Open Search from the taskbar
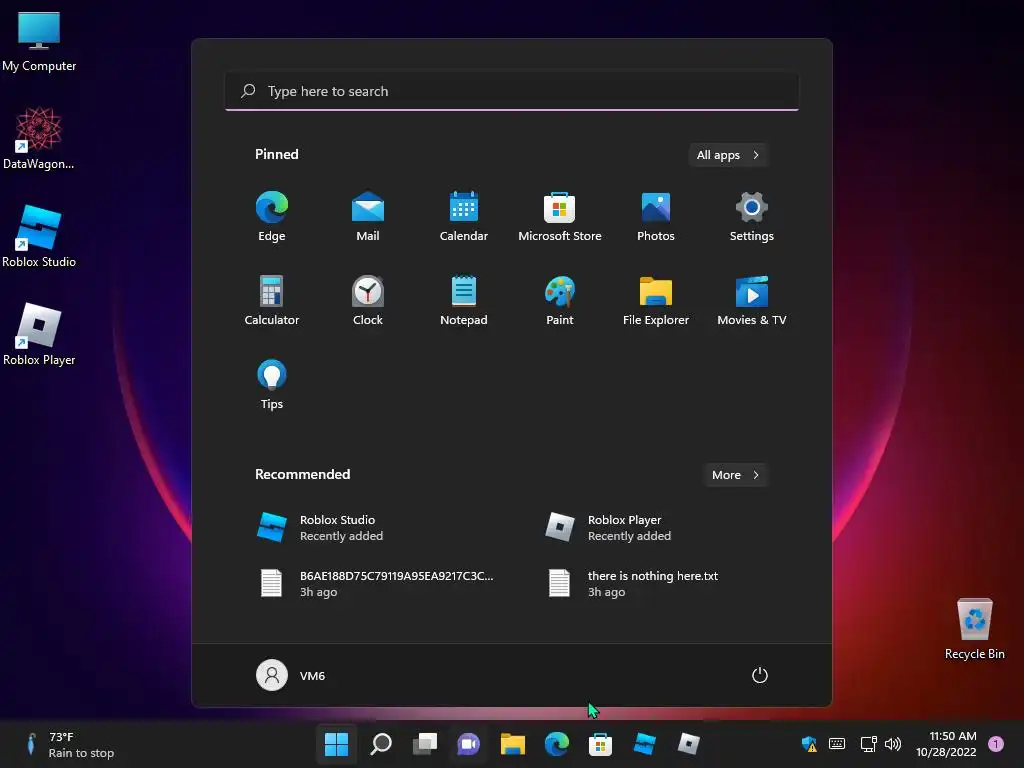Viewport: 1024px width, 768px height. coord(381,744)
